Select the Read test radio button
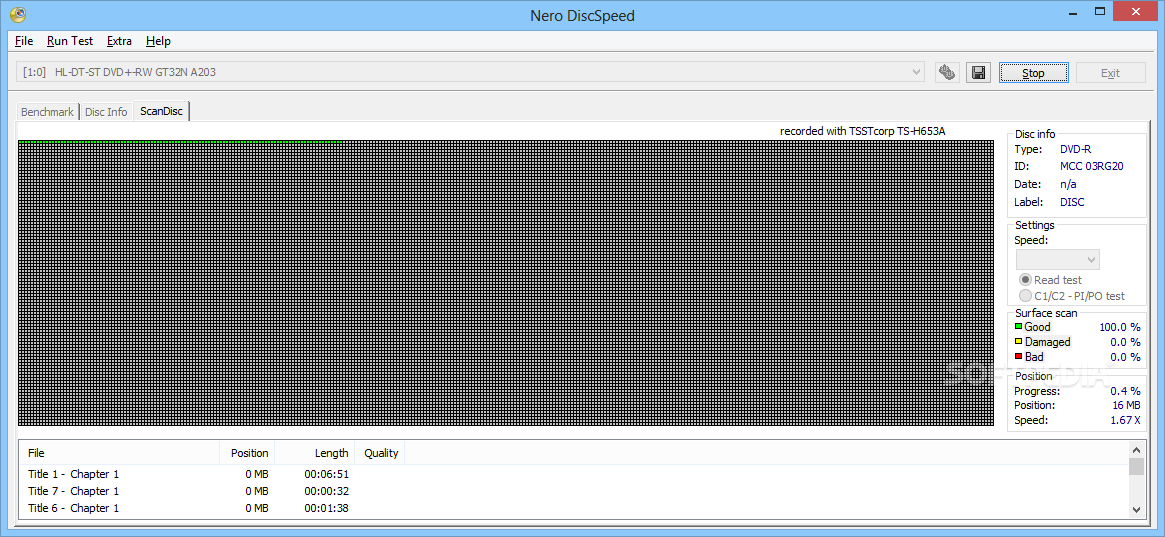 point(1025,280)
